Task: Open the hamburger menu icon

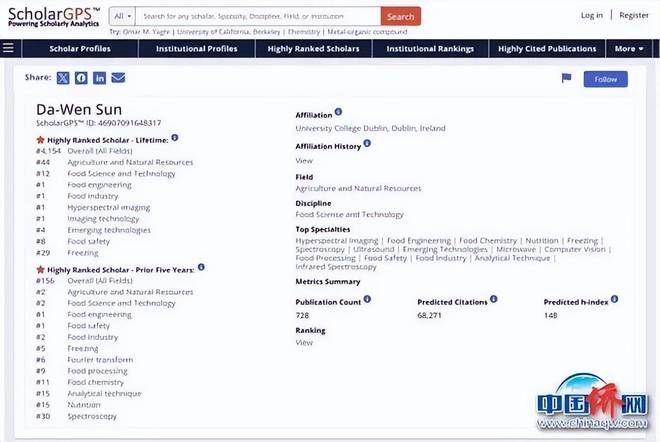Action: (x=9, y=48)
